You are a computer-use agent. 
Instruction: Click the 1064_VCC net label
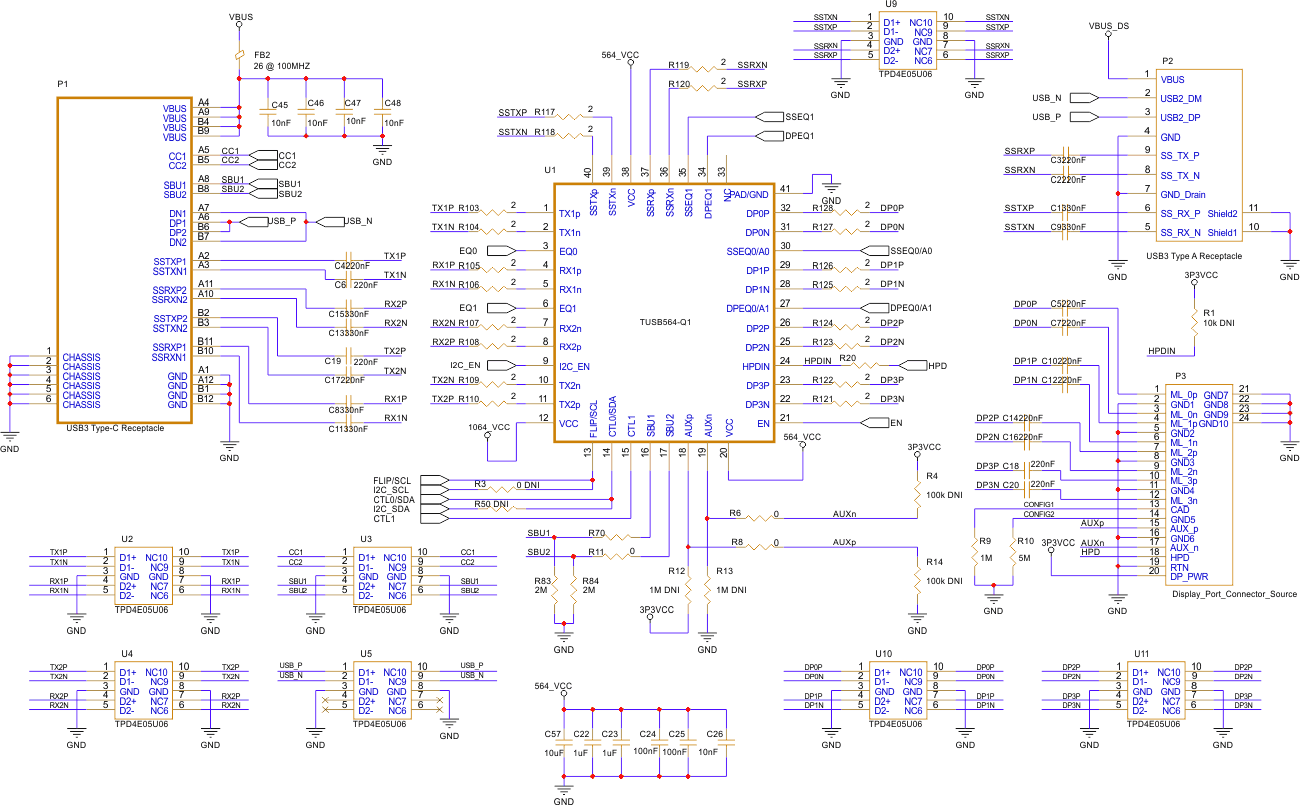[x=489, y=427]
